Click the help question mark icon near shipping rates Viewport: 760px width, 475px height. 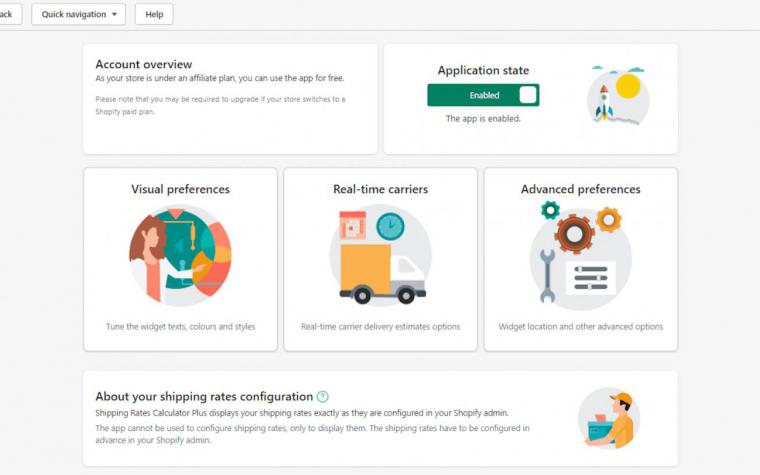coord(322,396)
